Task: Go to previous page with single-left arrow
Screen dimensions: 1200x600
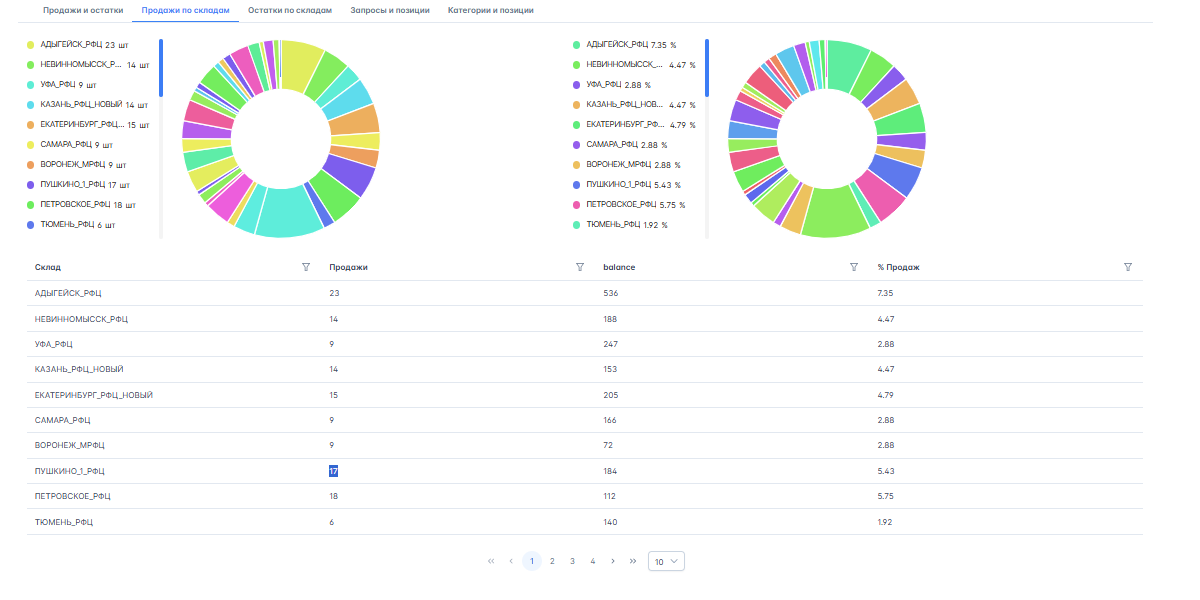Action: 511,561
